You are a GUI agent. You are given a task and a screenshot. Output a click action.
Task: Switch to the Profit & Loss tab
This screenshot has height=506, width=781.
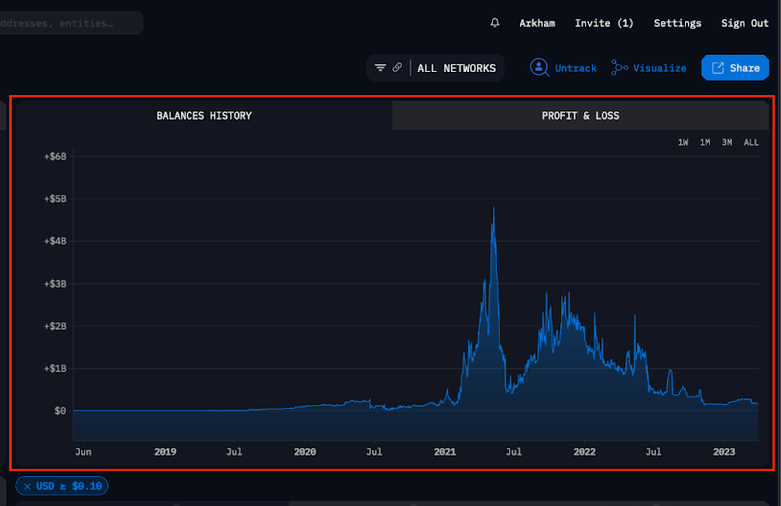coord(580,116)
